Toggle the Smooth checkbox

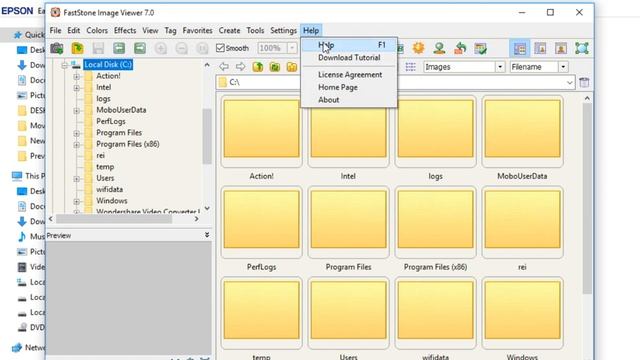pos(220,48)
